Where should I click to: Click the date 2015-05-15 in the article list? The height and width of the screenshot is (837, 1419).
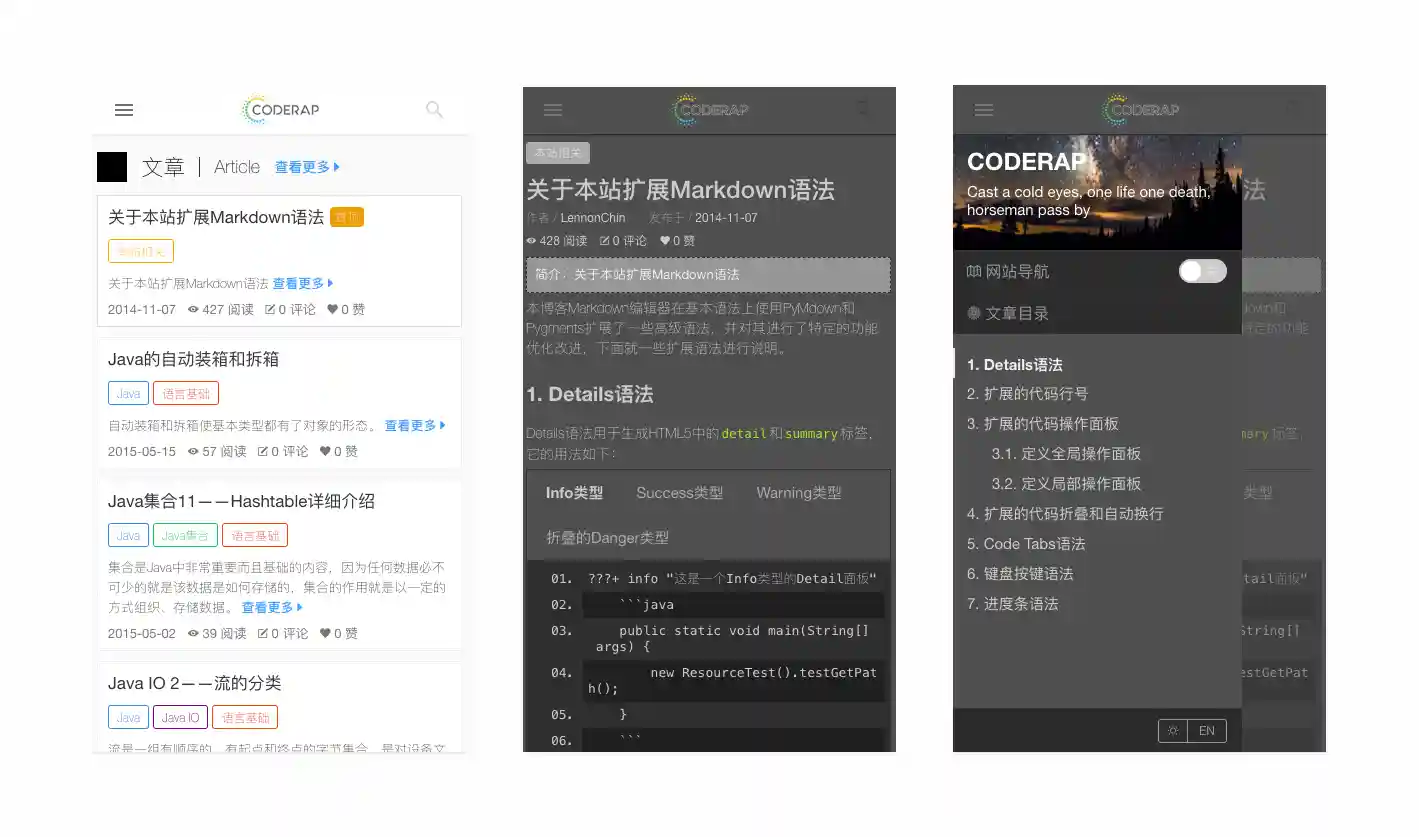142,452
